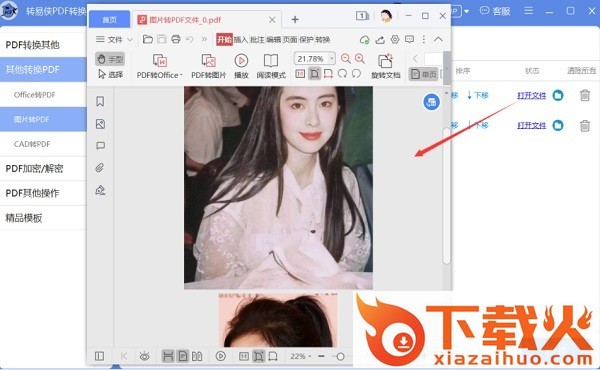
Task: Click the zoom in magnifier icon
Action: [360, 58]
